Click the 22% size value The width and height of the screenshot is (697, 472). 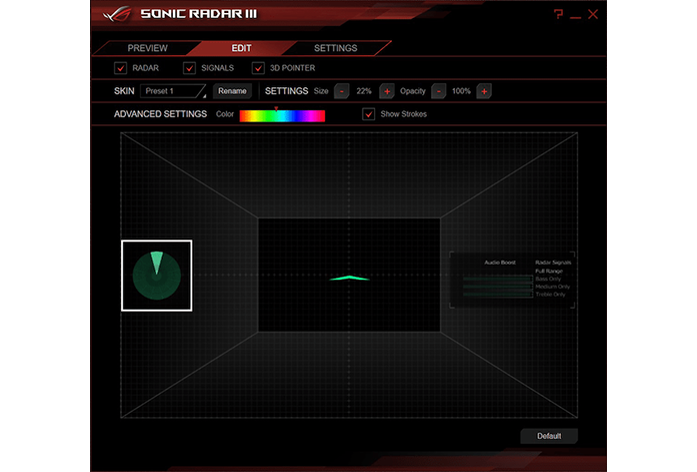pyautogui.click(x=364, y=91)
